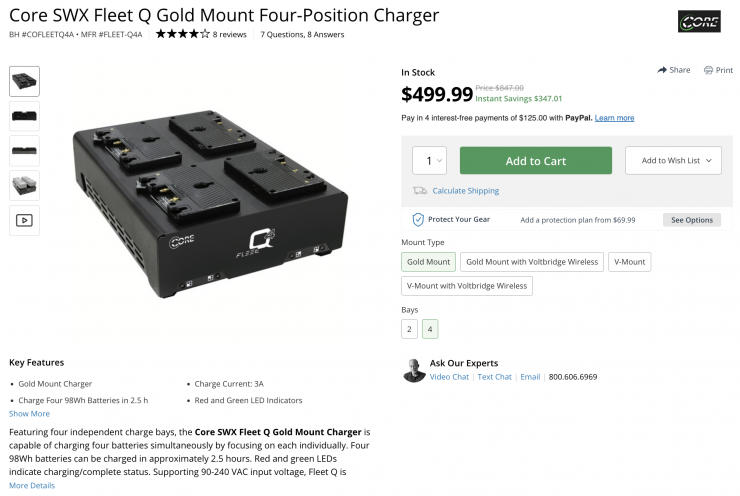Screen dimensions: 740x496
Task: Open the 8 reviews link
Action: (230, 34)
